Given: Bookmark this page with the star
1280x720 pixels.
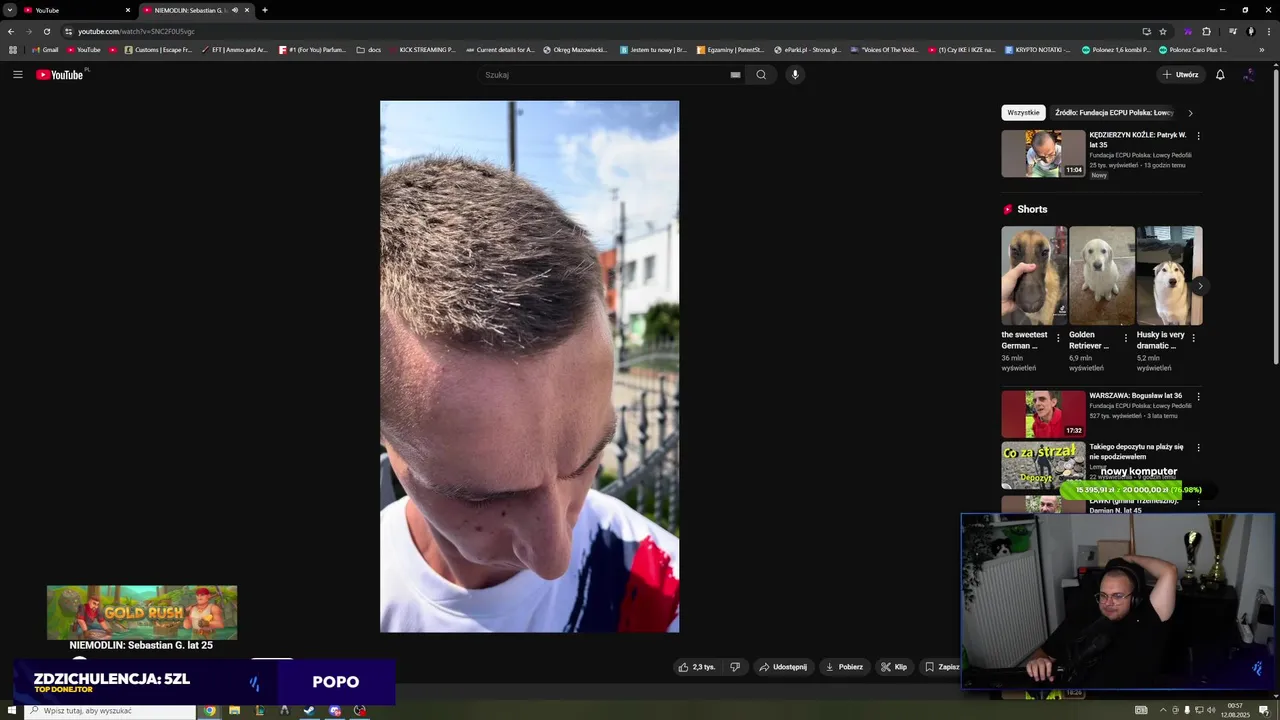Looking at the screenshot, I should 1163,31.
